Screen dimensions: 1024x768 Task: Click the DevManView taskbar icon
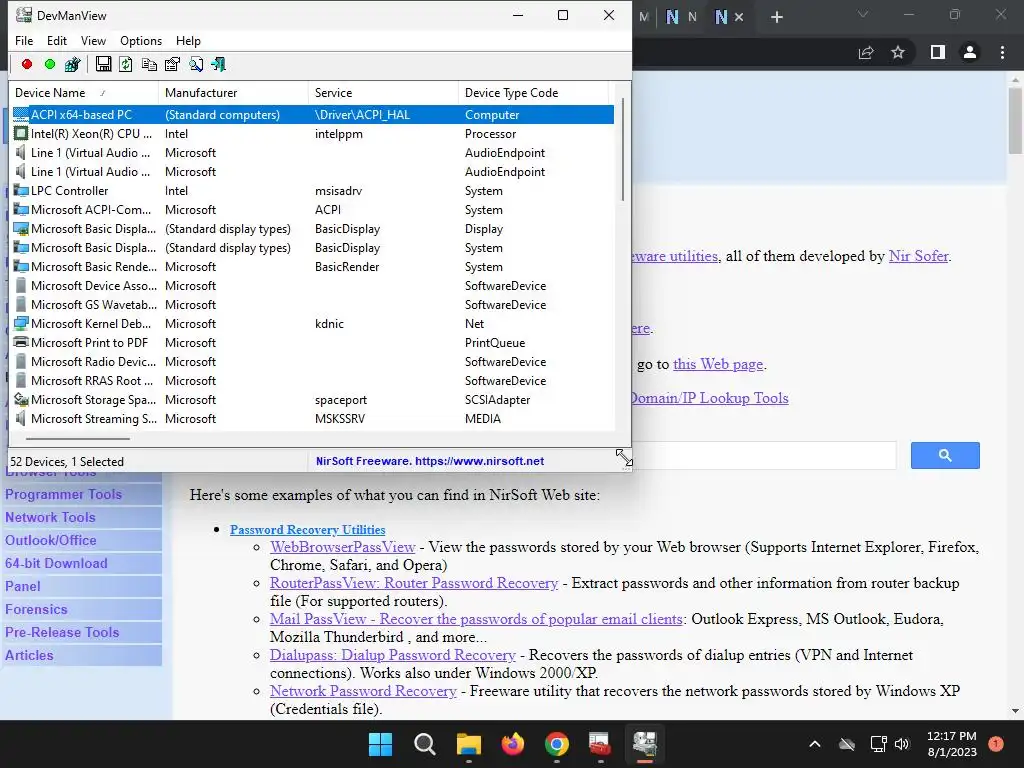point(645,744)
